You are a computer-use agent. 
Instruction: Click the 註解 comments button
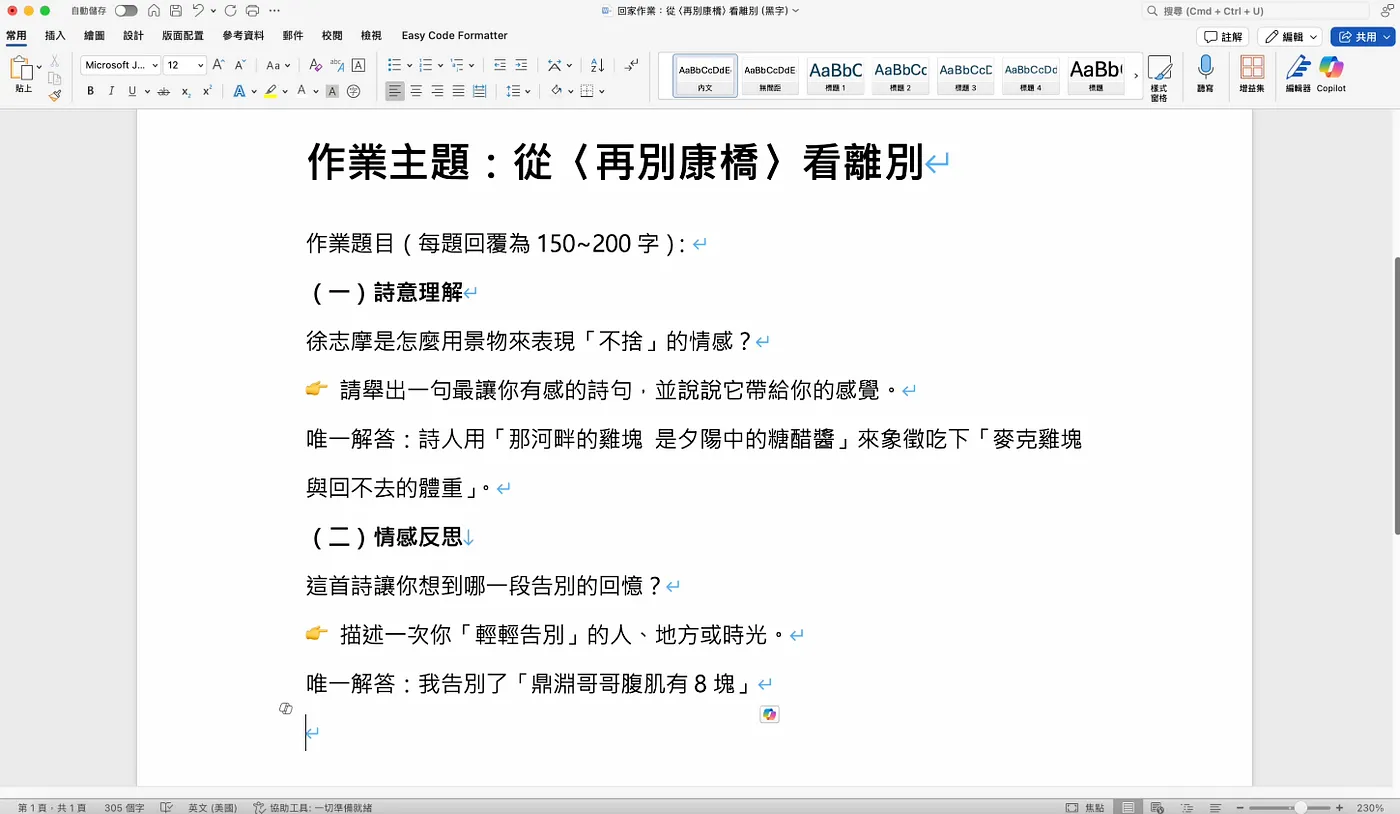pyautogui.click(x=1223, y=37)
